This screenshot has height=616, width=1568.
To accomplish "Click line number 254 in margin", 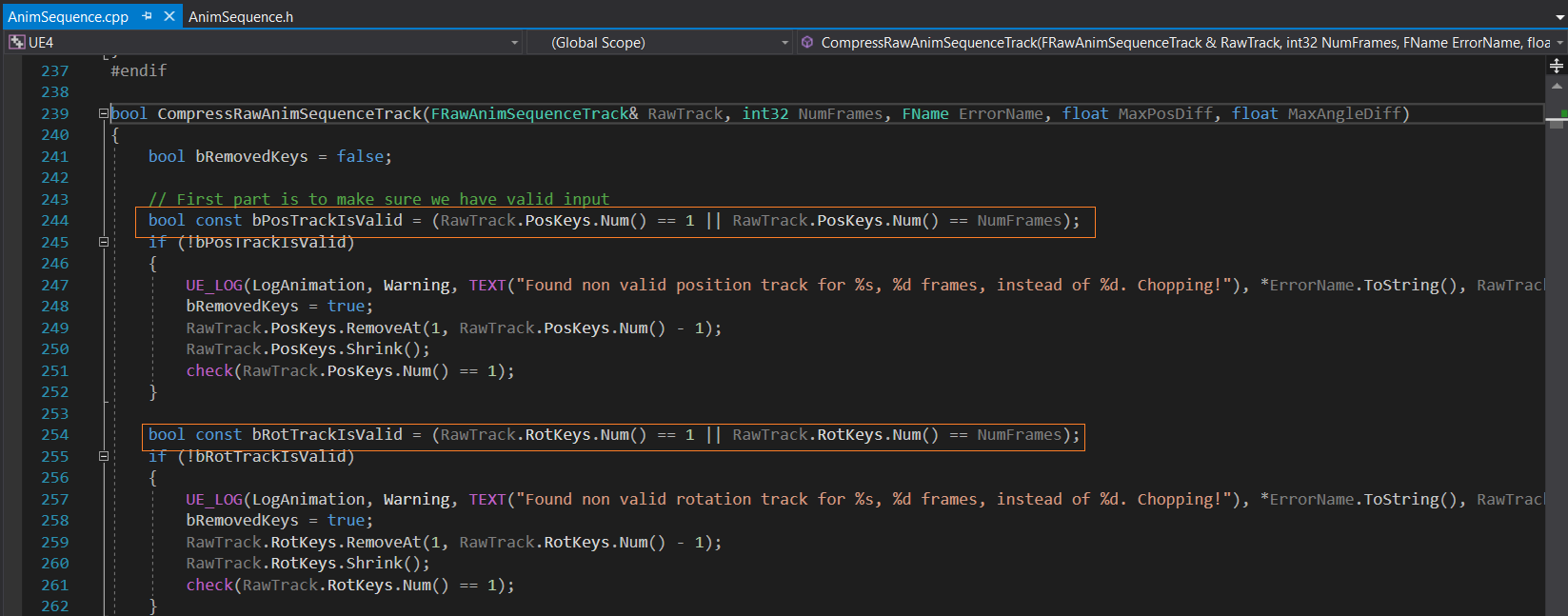I will (55, 435).
